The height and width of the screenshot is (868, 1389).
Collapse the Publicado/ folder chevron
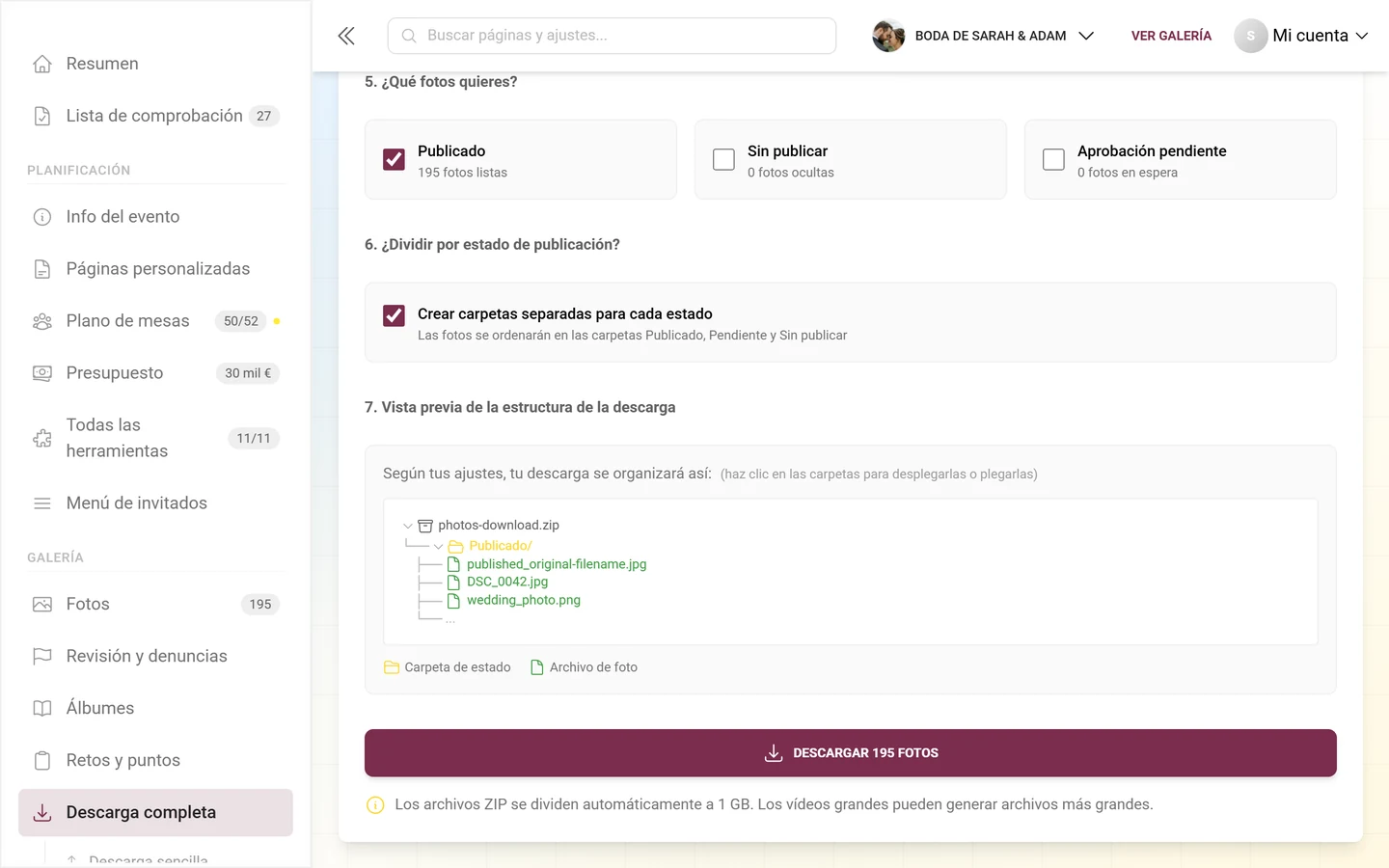point(438,547)
